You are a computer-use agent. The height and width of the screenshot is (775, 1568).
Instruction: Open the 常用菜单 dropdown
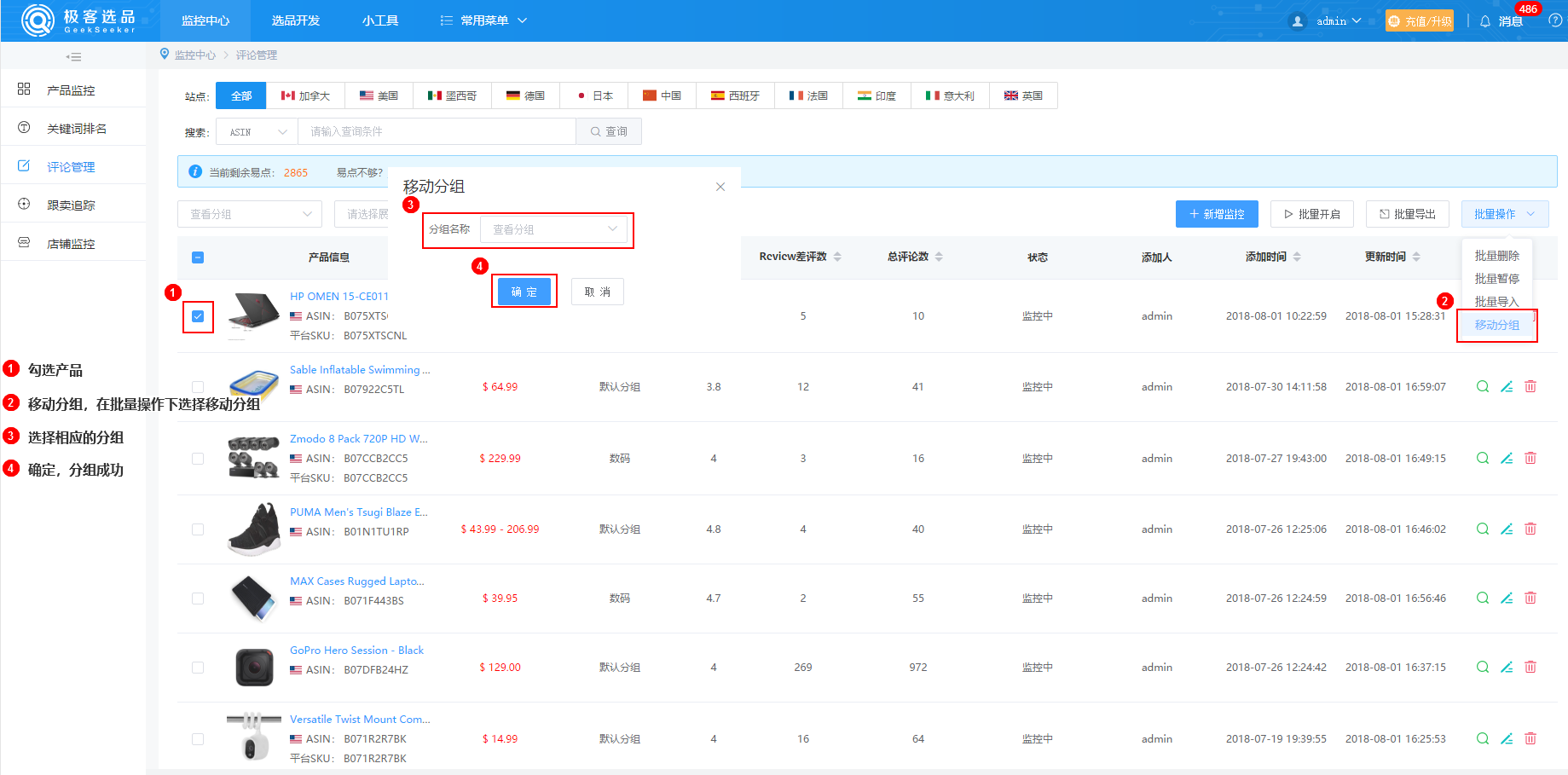tap(483, 20)
